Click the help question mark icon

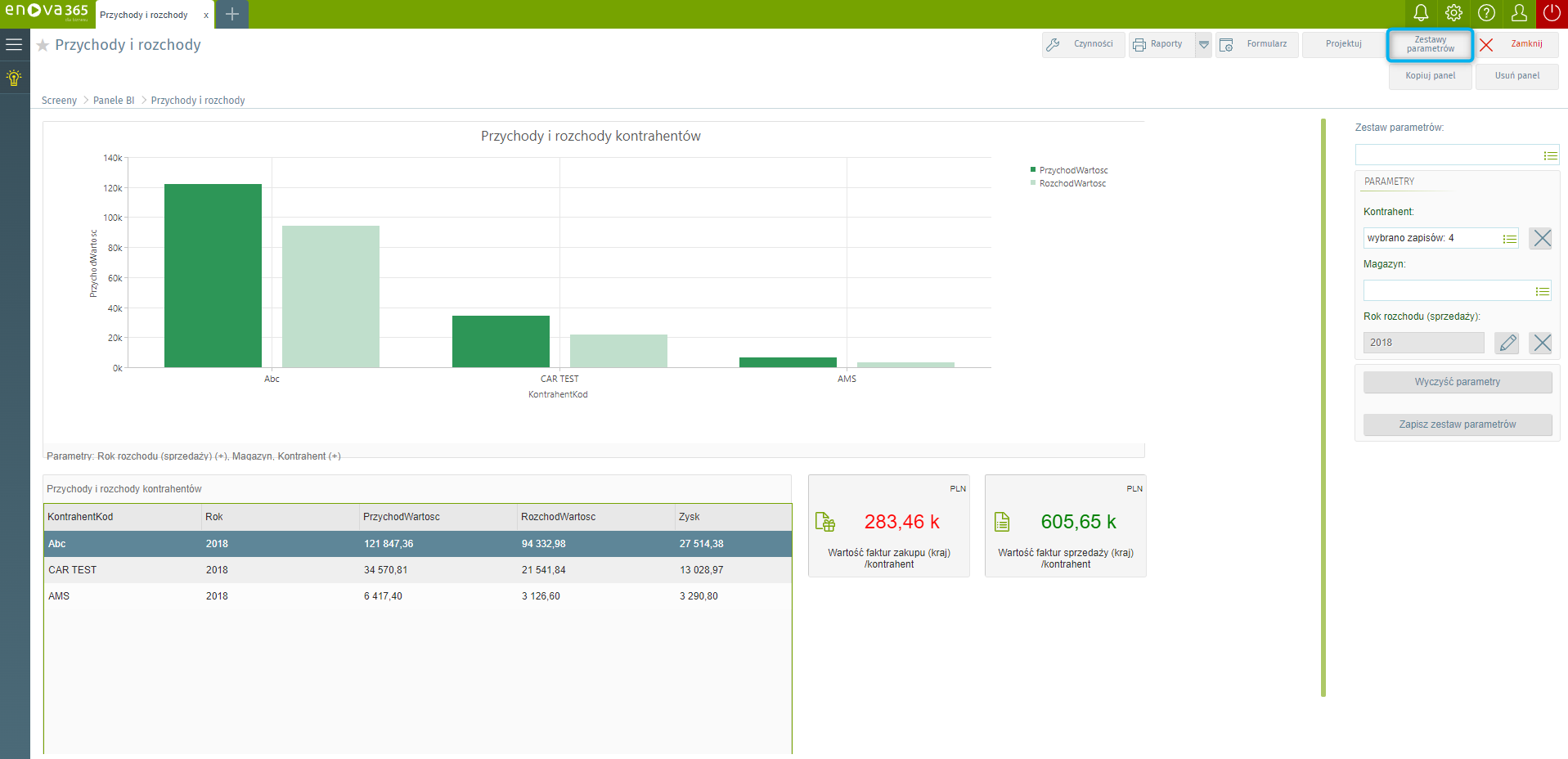1486,13
